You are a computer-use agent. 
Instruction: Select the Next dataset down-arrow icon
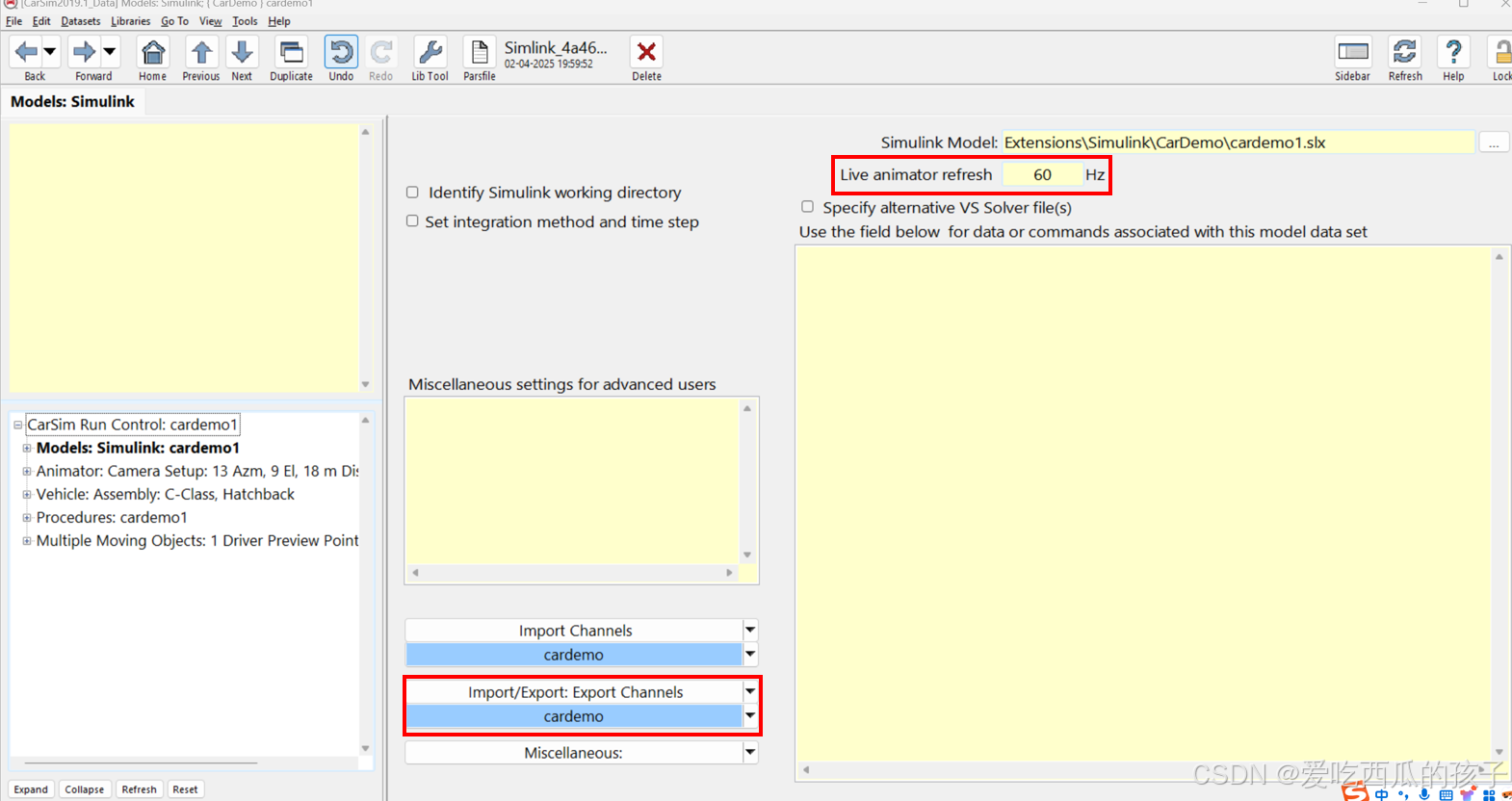[x=242, y=52]
